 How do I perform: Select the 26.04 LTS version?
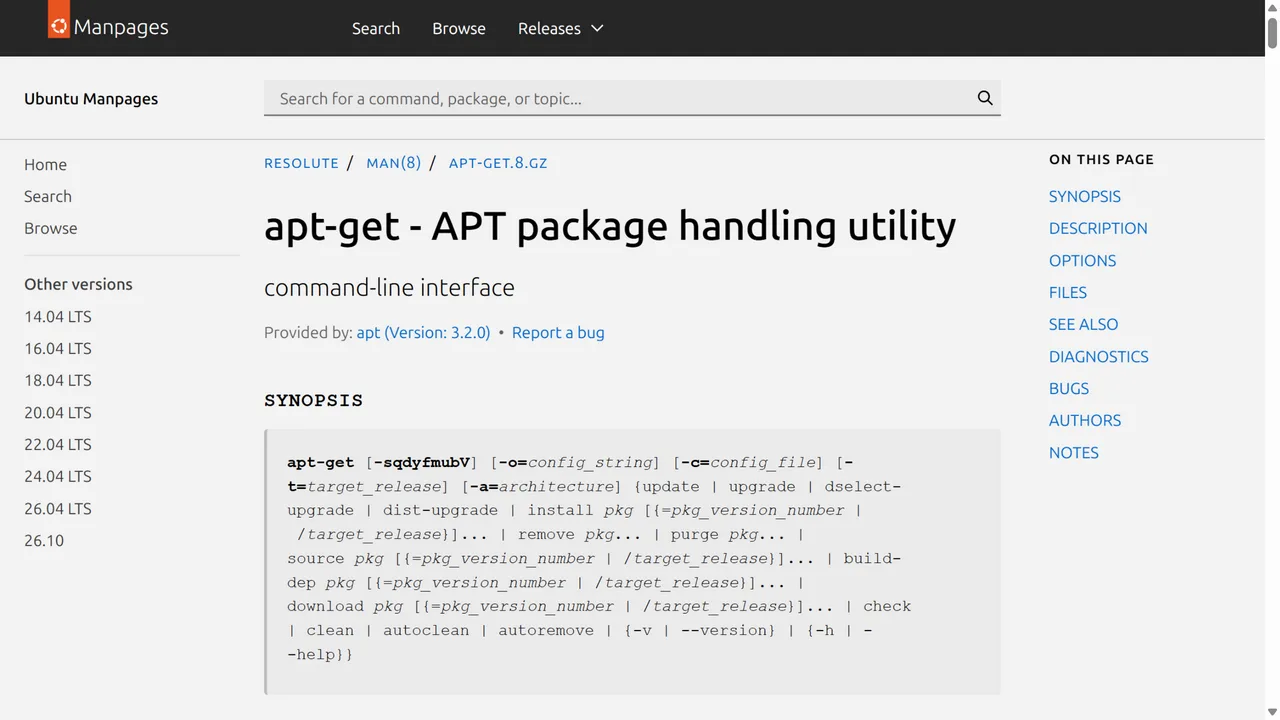pyautogui.click(x=58, y=508)
